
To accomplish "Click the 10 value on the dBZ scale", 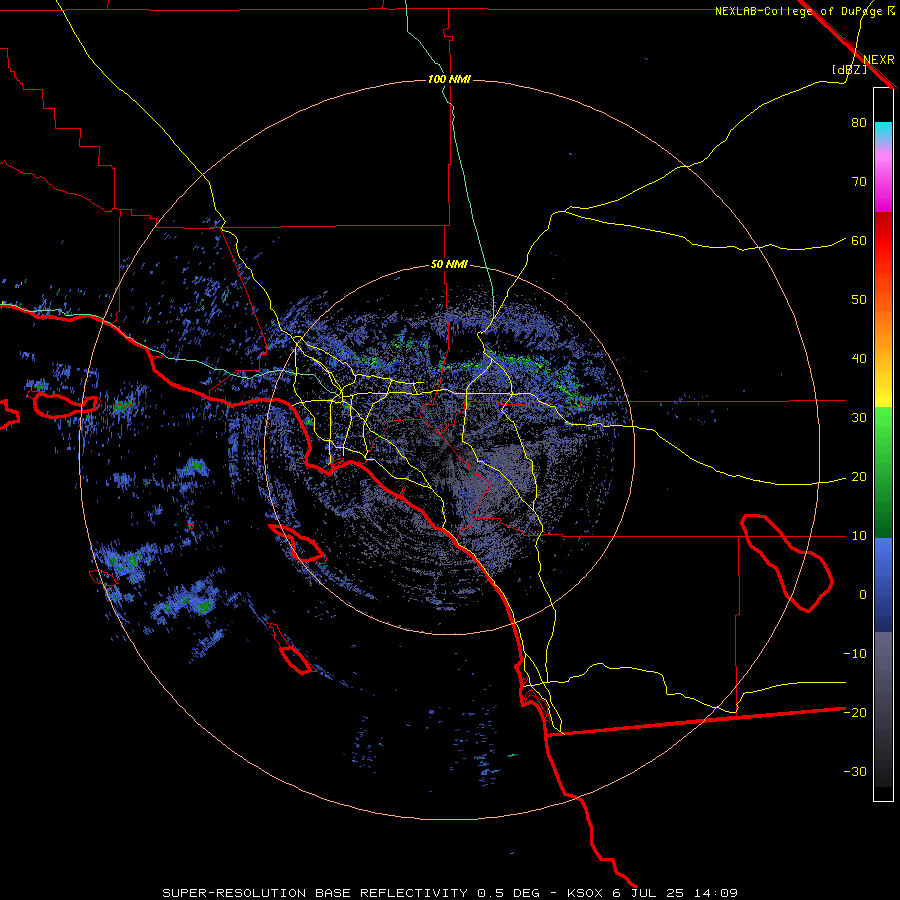I will [859, 536].
